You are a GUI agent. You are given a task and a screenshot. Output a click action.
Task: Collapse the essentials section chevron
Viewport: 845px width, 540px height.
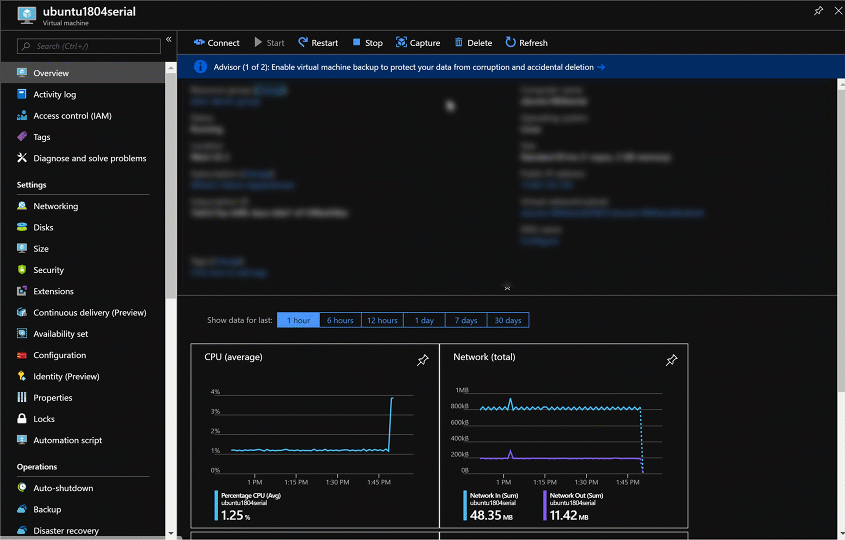(507, 287)
